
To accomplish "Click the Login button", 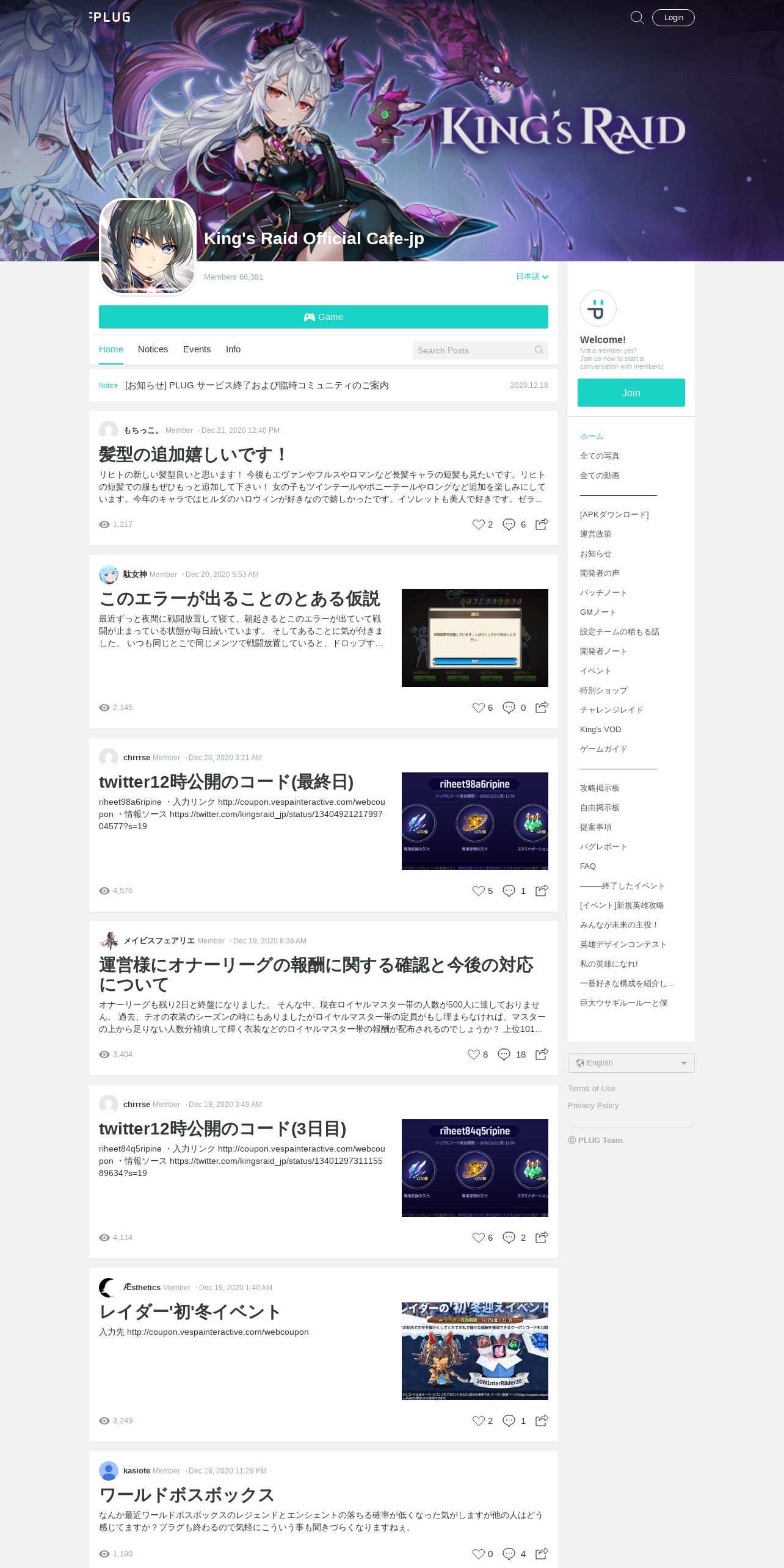I will (673, 18).
